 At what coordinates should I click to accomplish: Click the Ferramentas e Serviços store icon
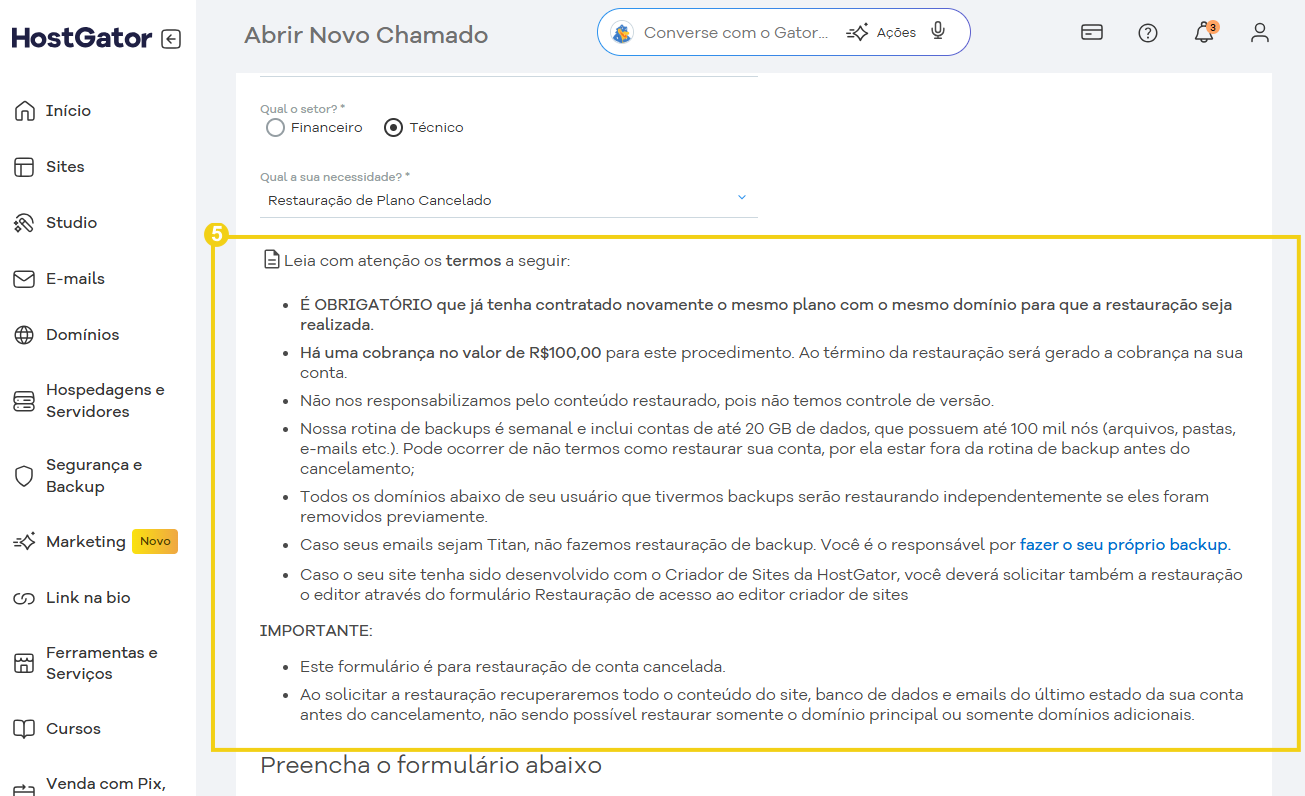pyautogui.click(x=24, y=663)
